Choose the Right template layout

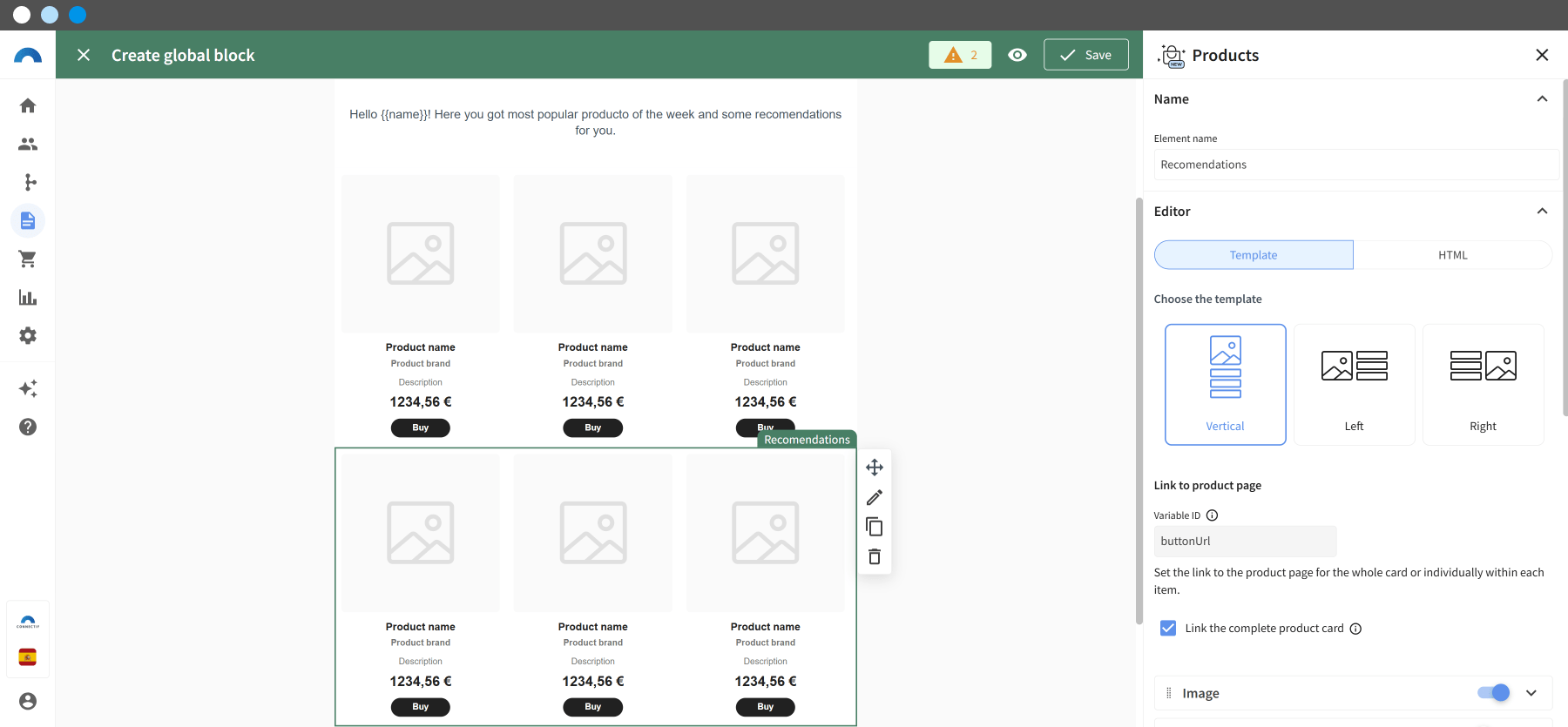point(1483,385)
